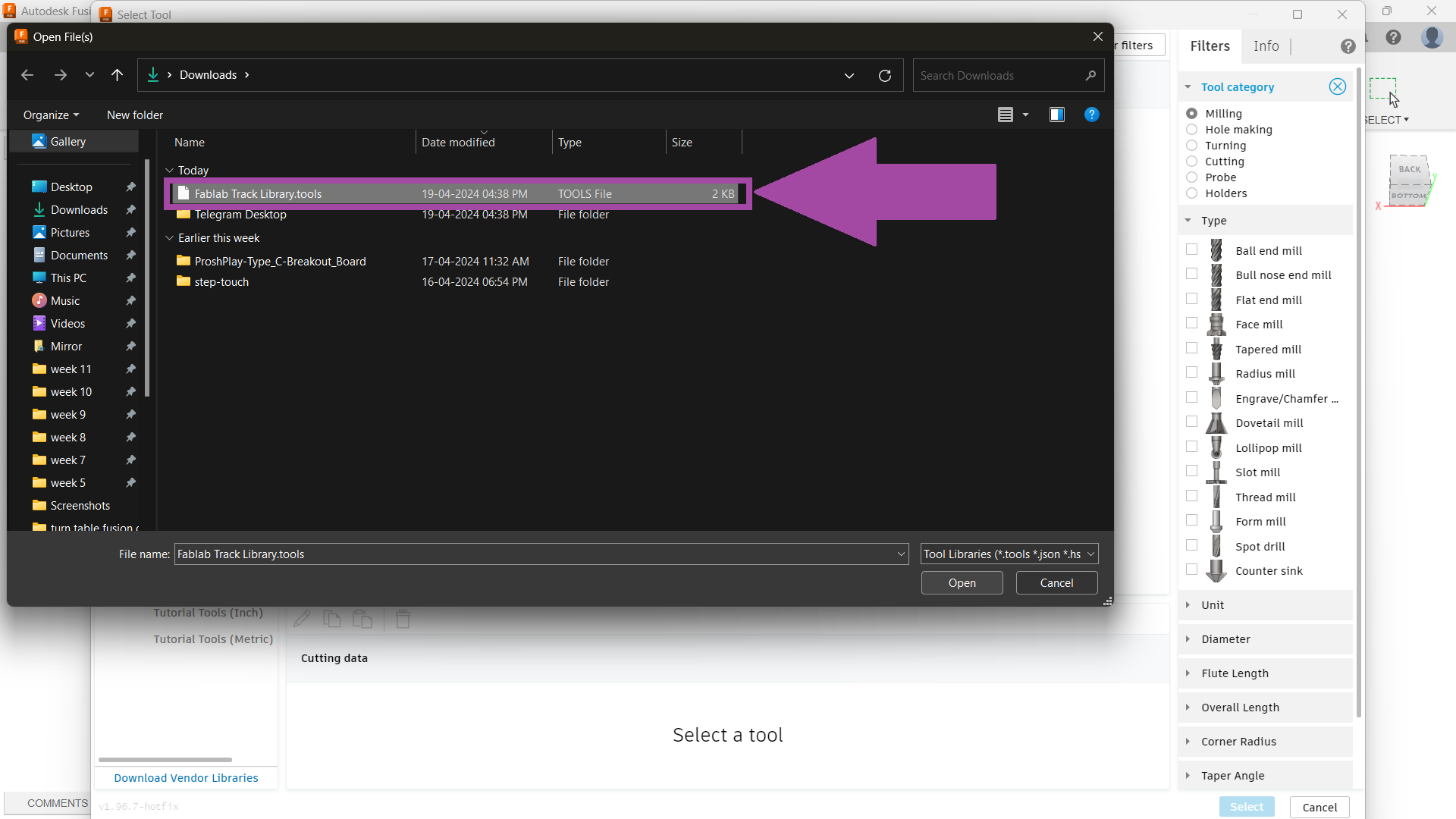
Task: Switch to the Info tab
Action: click(1266, 46)
